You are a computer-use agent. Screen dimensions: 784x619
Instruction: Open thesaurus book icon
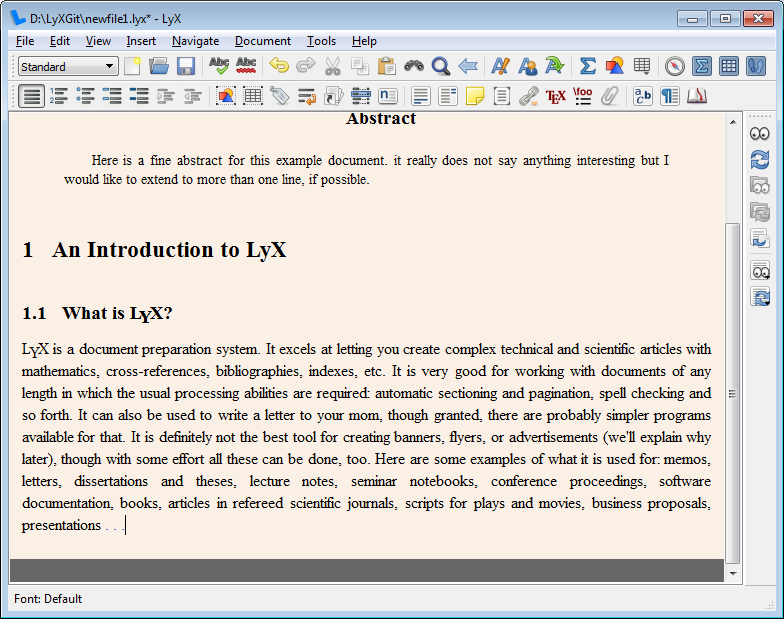(696, 96)
